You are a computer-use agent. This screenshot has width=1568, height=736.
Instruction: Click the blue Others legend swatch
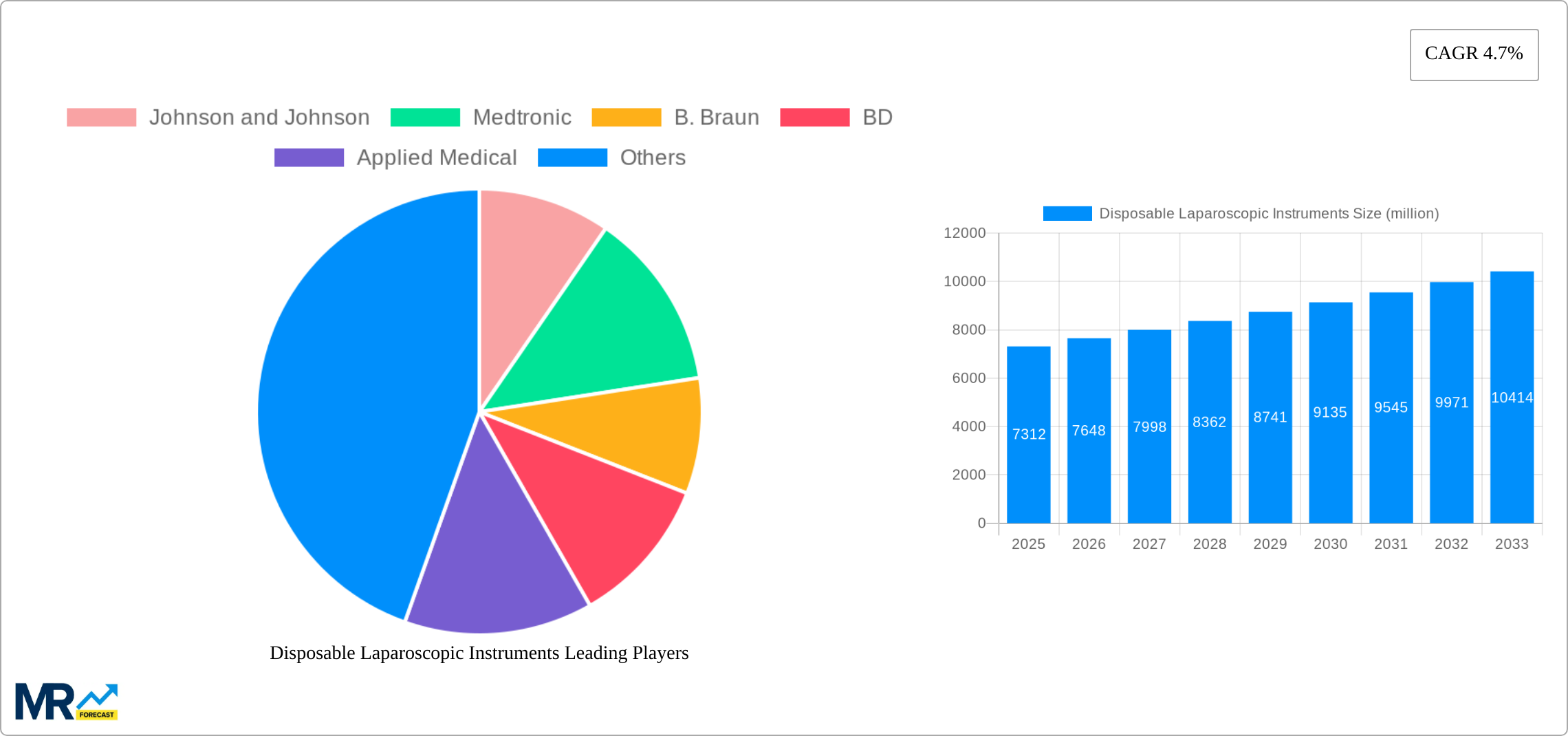click(x=572, y=158)
